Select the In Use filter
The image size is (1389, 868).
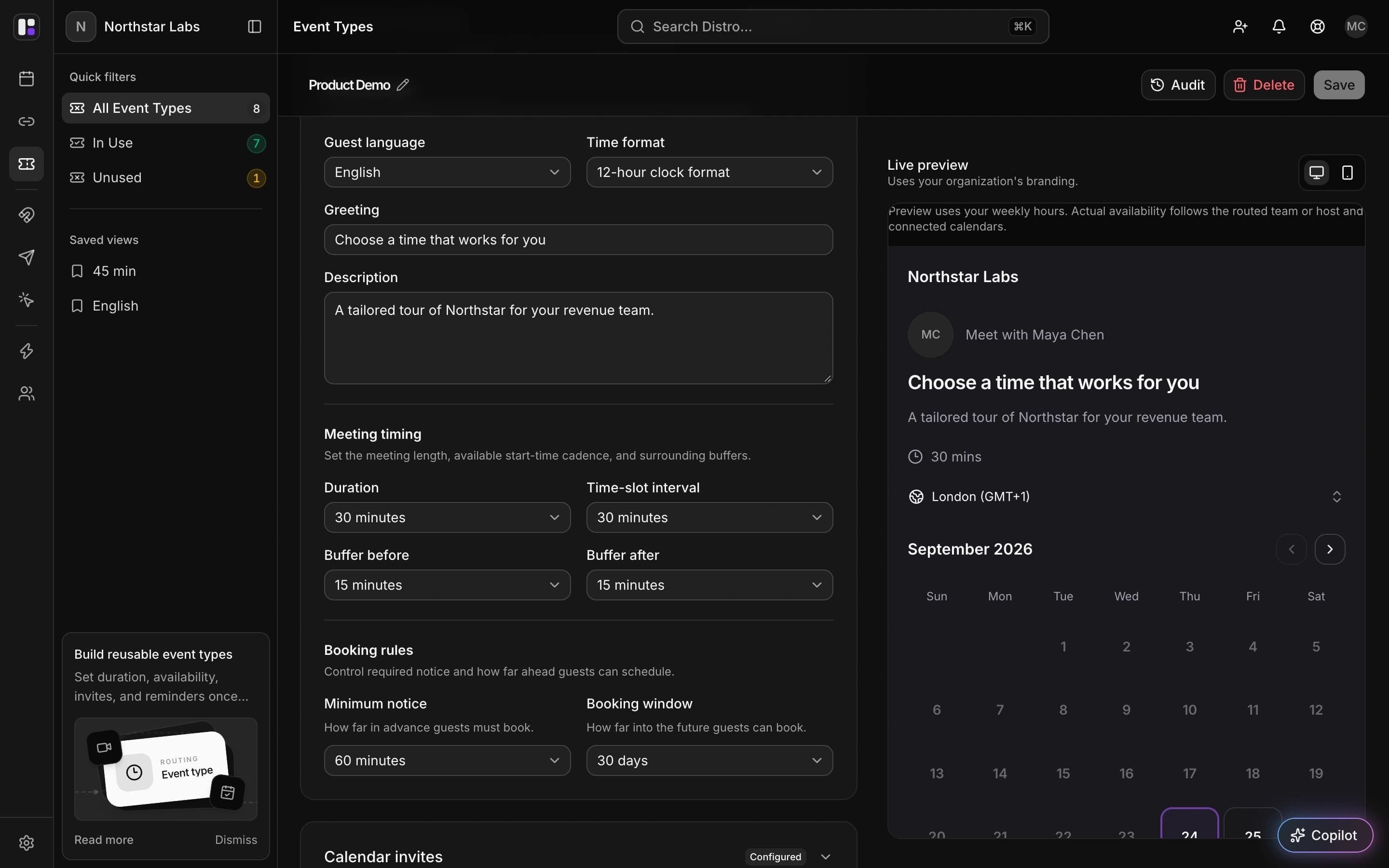click(x=165, y=143)
